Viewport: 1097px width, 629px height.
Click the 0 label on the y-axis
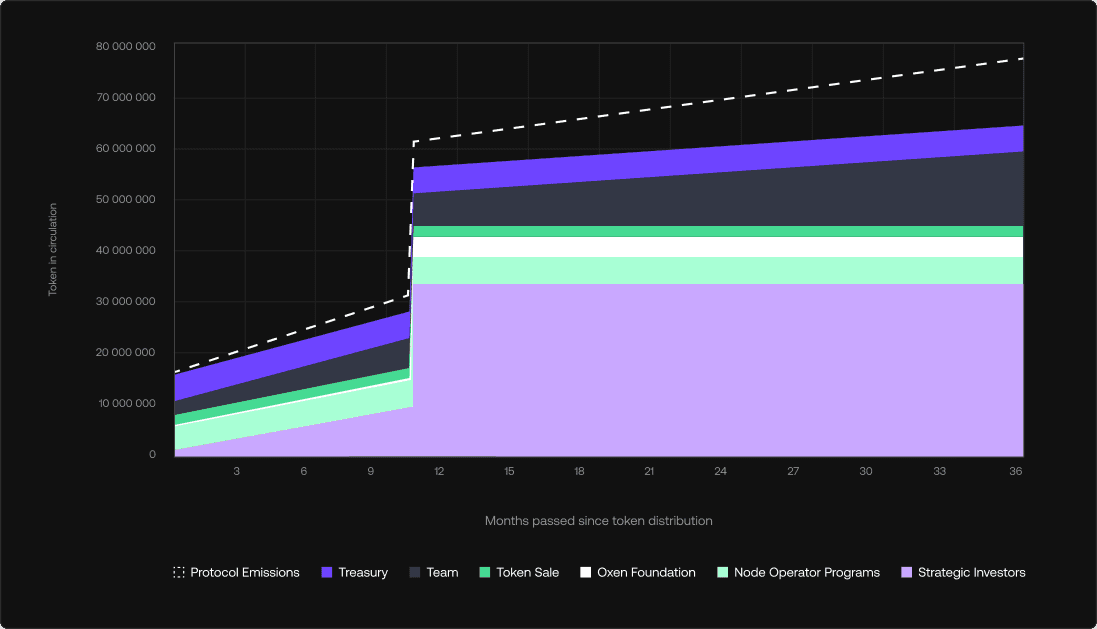[x=153, y=454]
